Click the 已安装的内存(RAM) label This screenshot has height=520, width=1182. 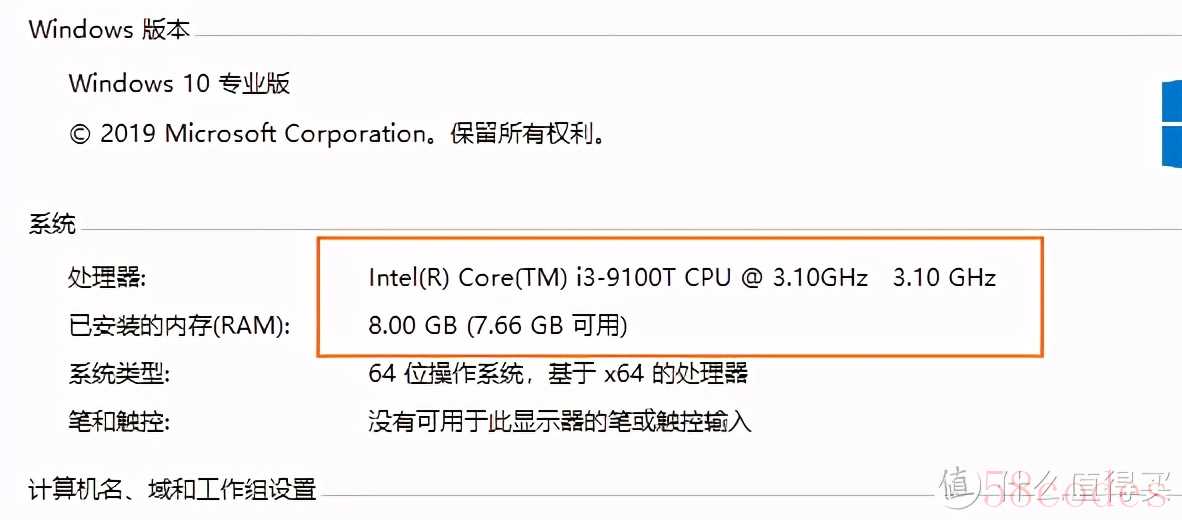click(x=179, y=327)
